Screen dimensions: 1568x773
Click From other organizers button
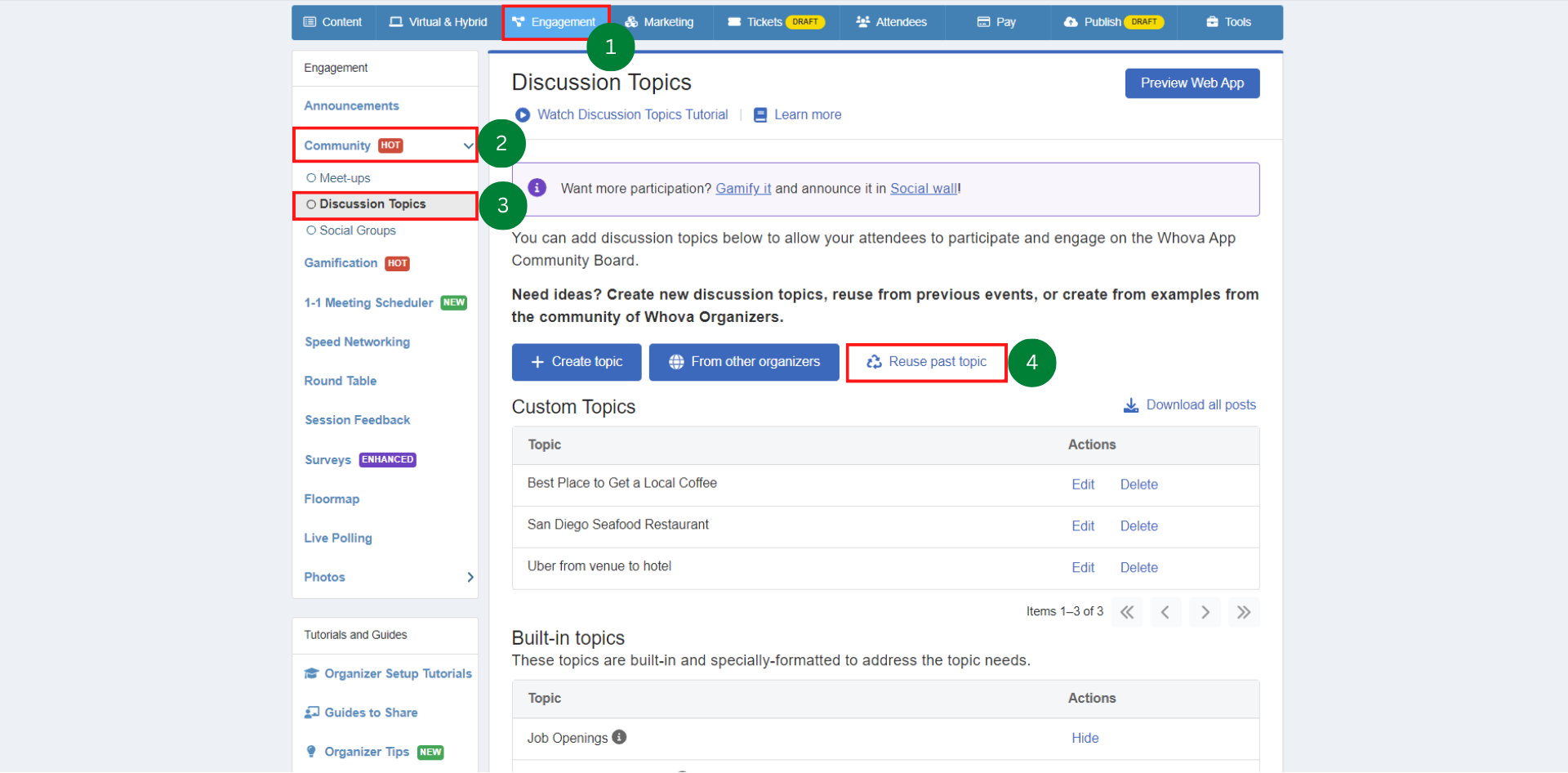(744, 362)
